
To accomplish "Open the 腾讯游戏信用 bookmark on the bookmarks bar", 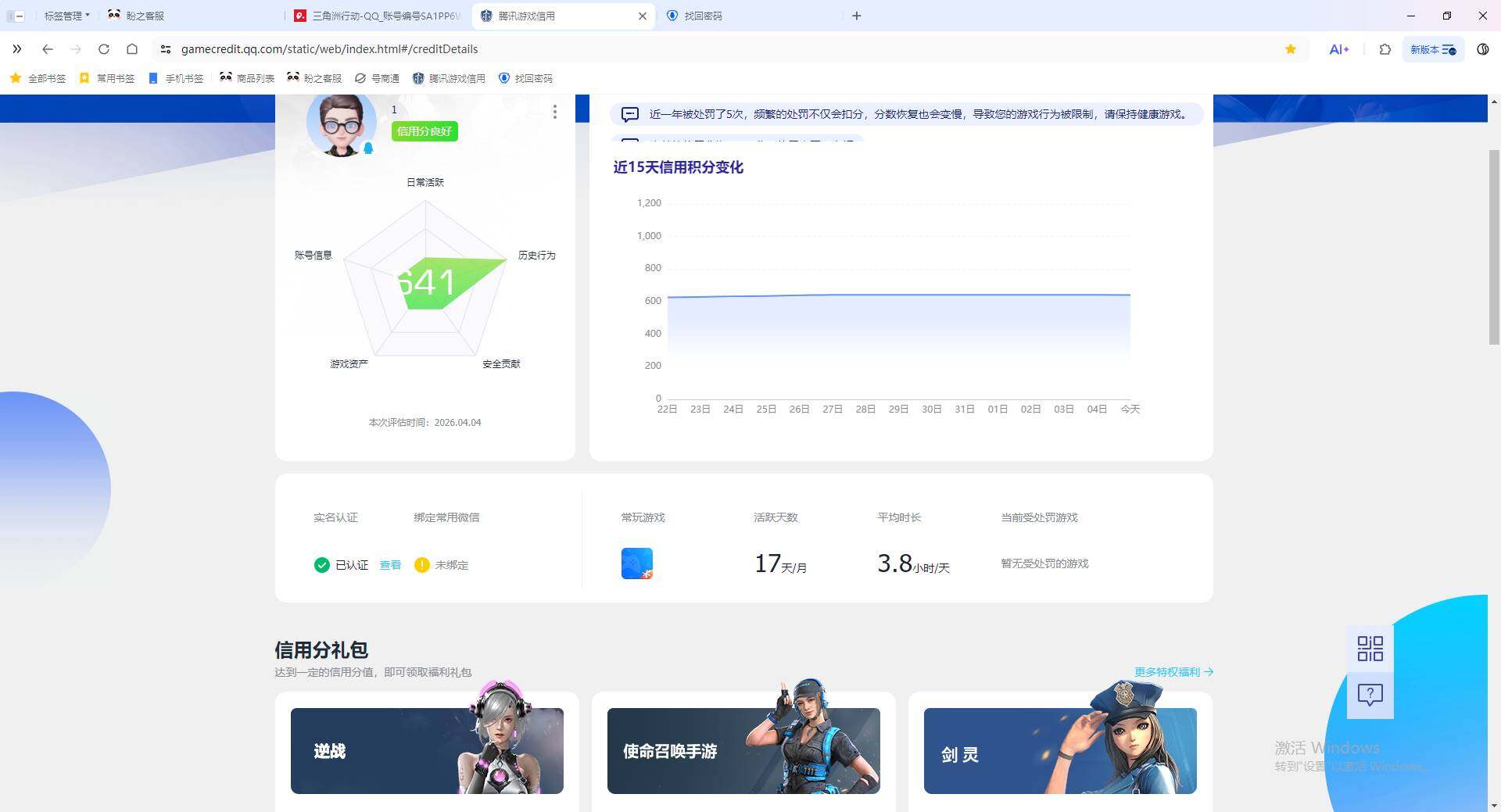I will click(448, 78).
